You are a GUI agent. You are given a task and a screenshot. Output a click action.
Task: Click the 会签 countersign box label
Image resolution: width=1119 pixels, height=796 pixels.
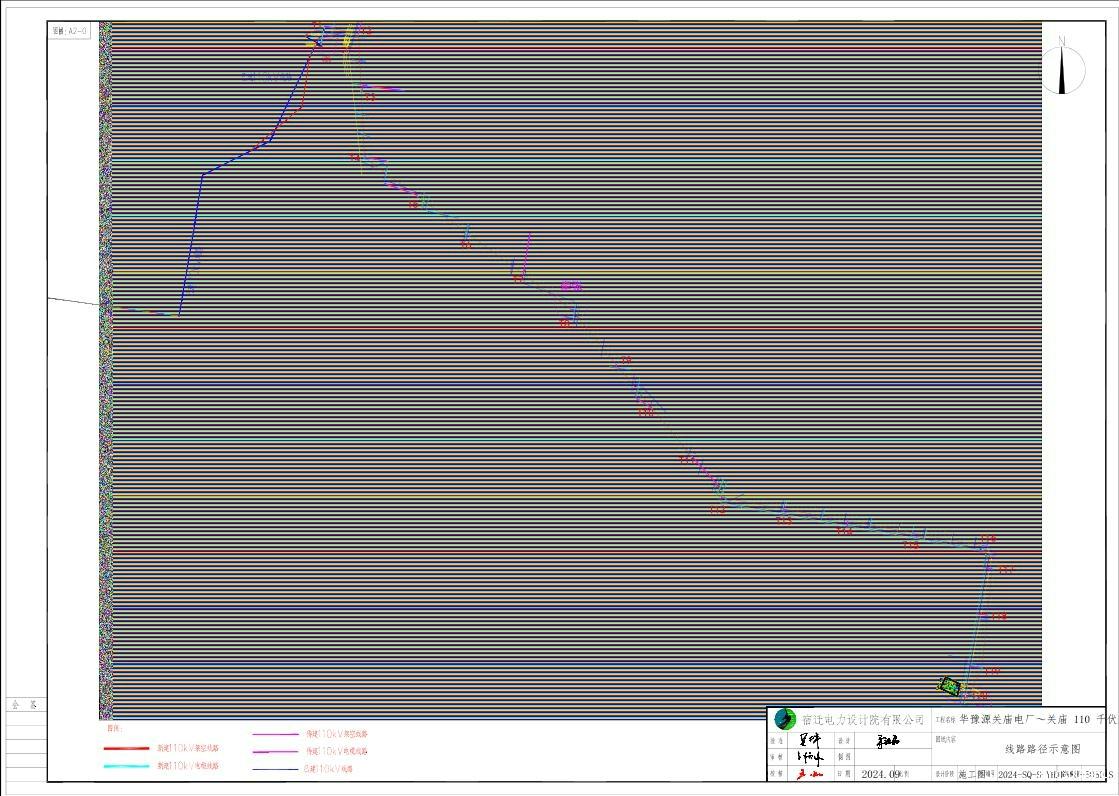(24, 705)
